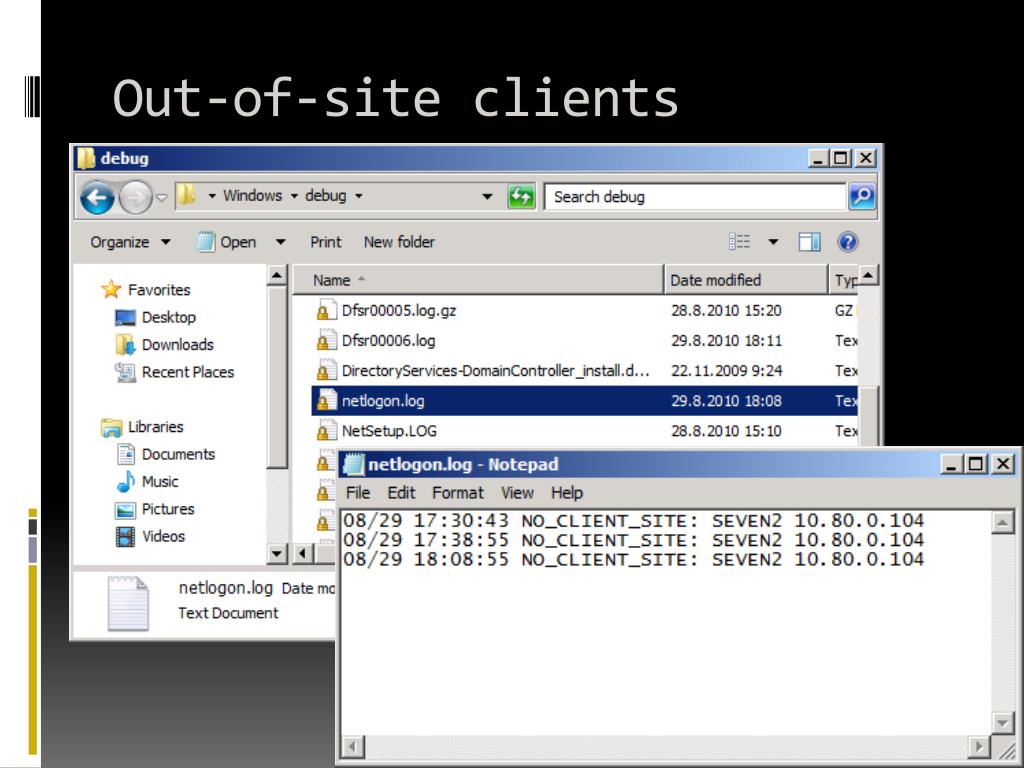Viewport: 1024px width, 768px height.
Task: Expand the arrow next to Open button
Action: 281,242
